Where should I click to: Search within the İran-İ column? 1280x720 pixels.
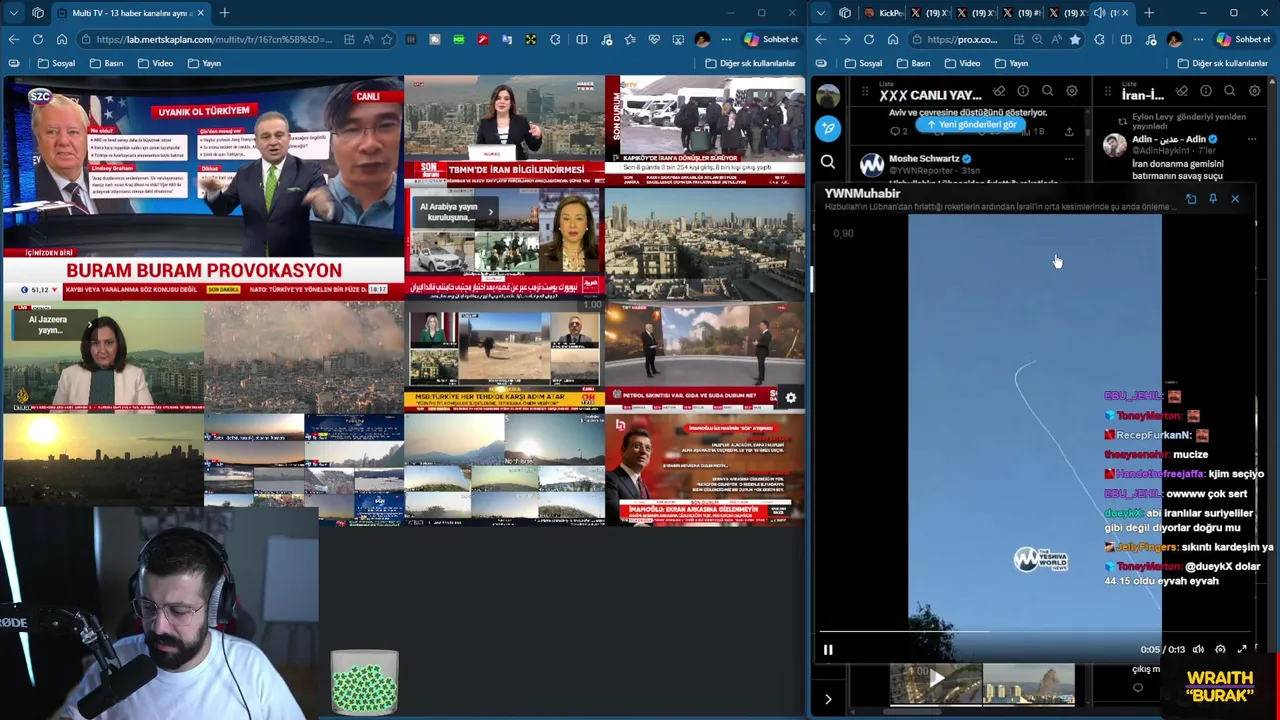point(1230,91)
